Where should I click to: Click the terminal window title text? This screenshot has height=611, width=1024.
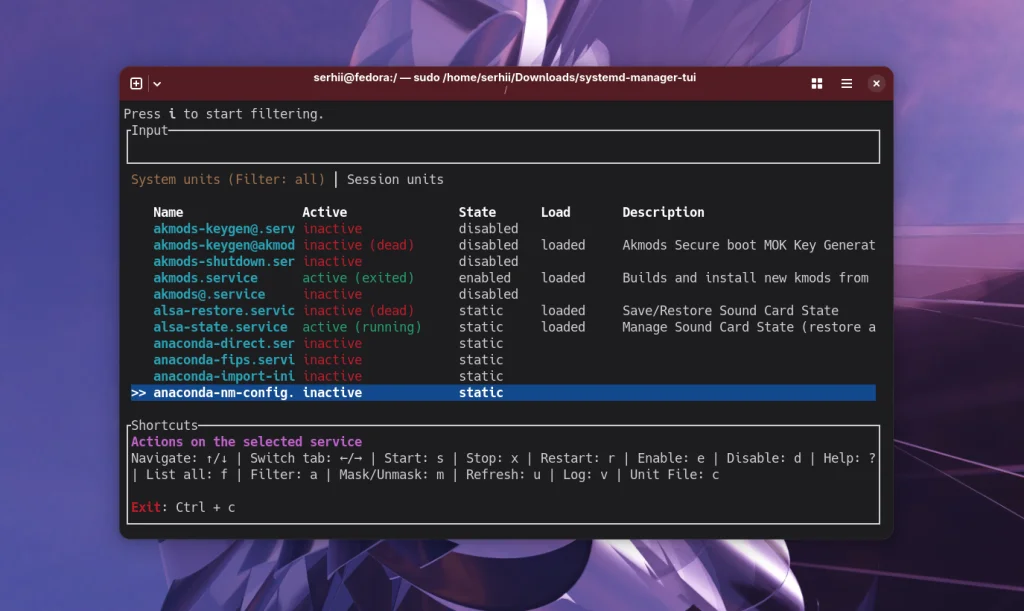click(x=504, y=78)
